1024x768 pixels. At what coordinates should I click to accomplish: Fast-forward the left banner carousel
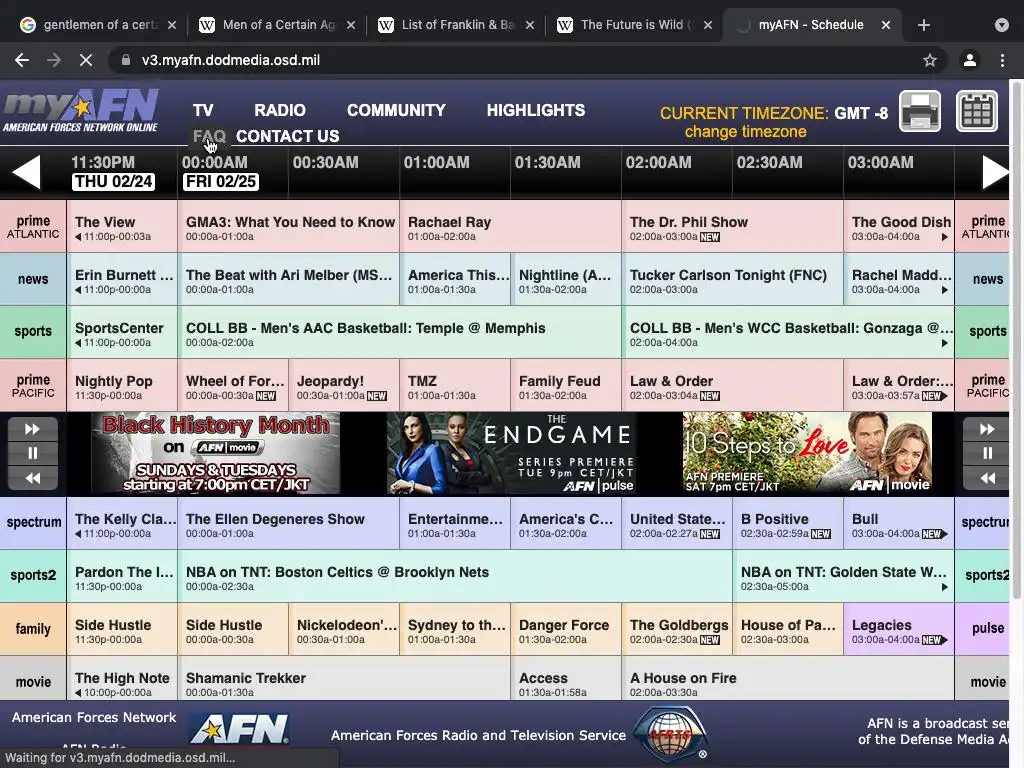point(33,429)
